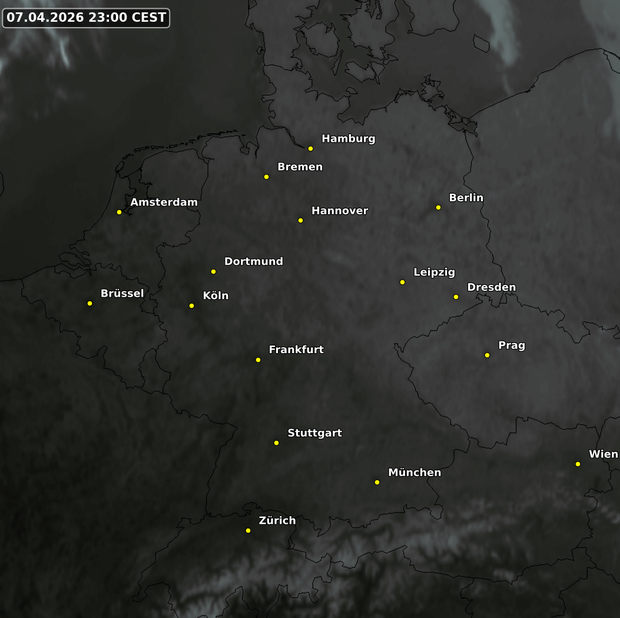
Task: Click the Stuttgart yellow dot
Action: tap(276, 442)
